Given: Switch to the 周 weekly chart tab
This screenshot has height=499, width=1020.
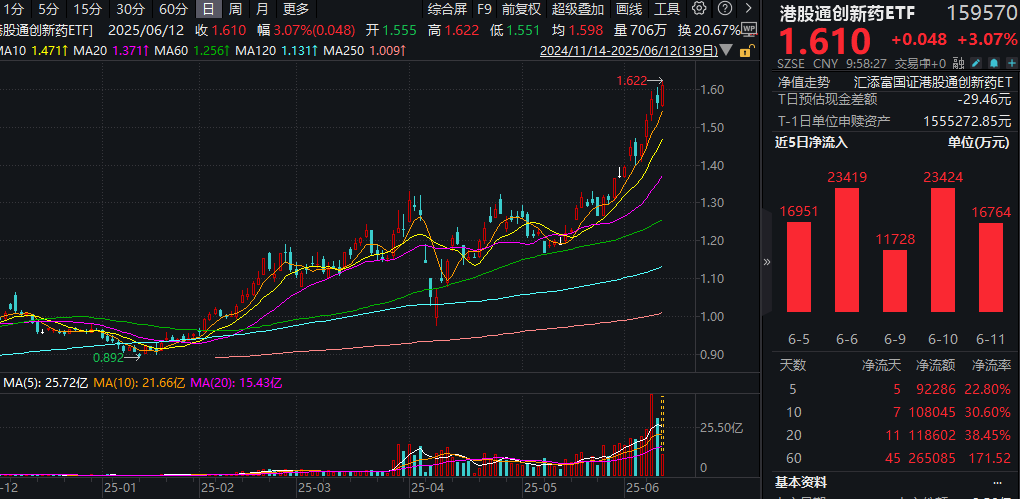Looking at the screenshot, I should [x=234, y=9].
